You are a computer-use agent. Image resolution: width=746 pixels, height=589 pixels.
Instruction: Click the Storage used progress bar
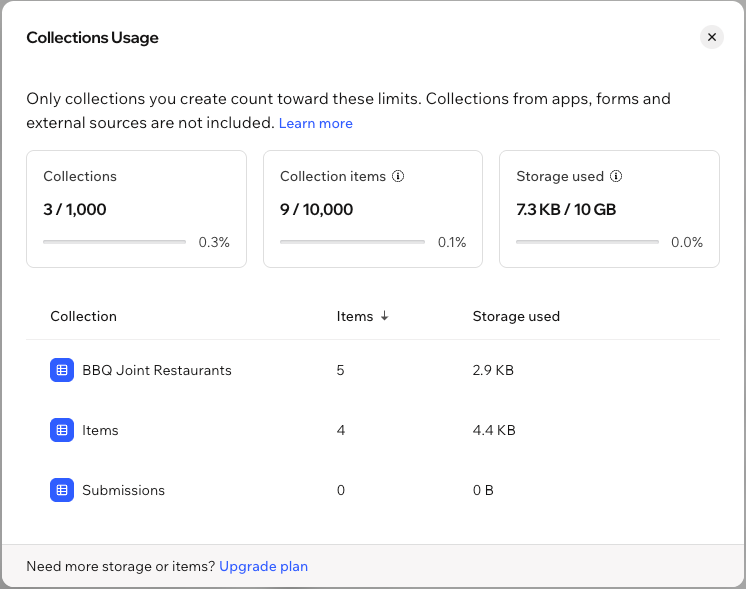point(587,242)
